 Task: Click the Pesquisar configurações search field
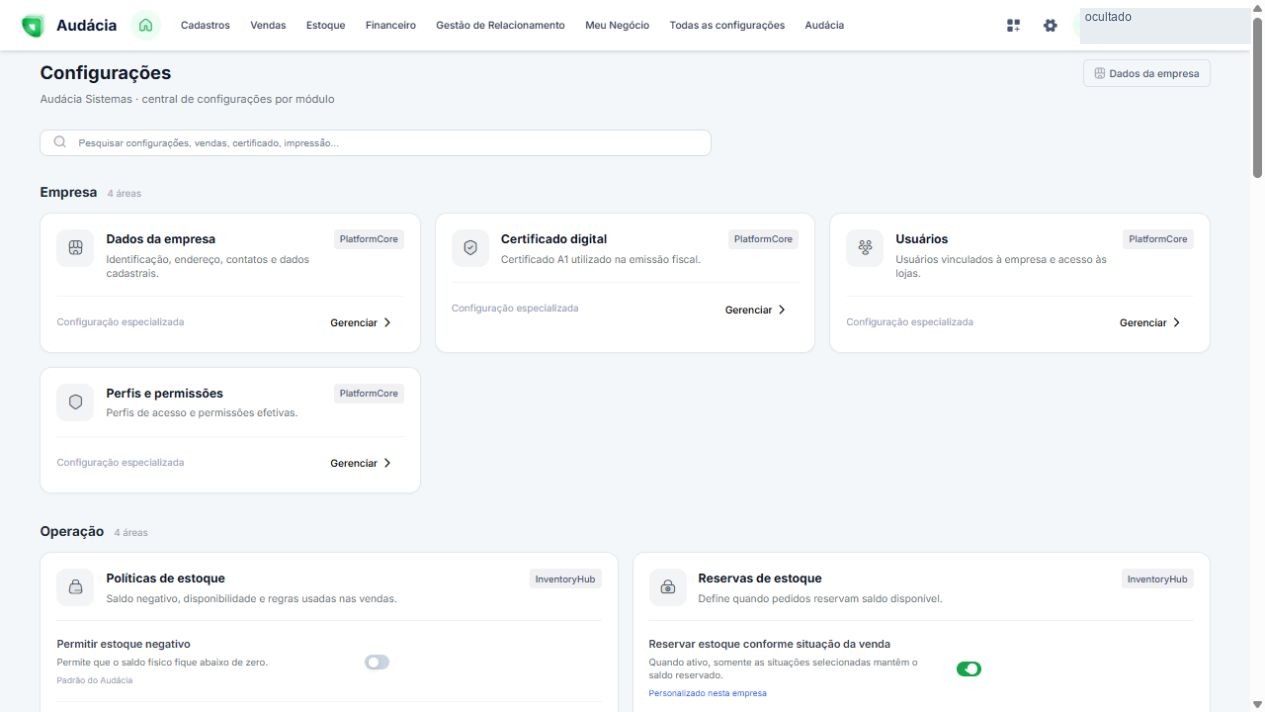[375, 143]
